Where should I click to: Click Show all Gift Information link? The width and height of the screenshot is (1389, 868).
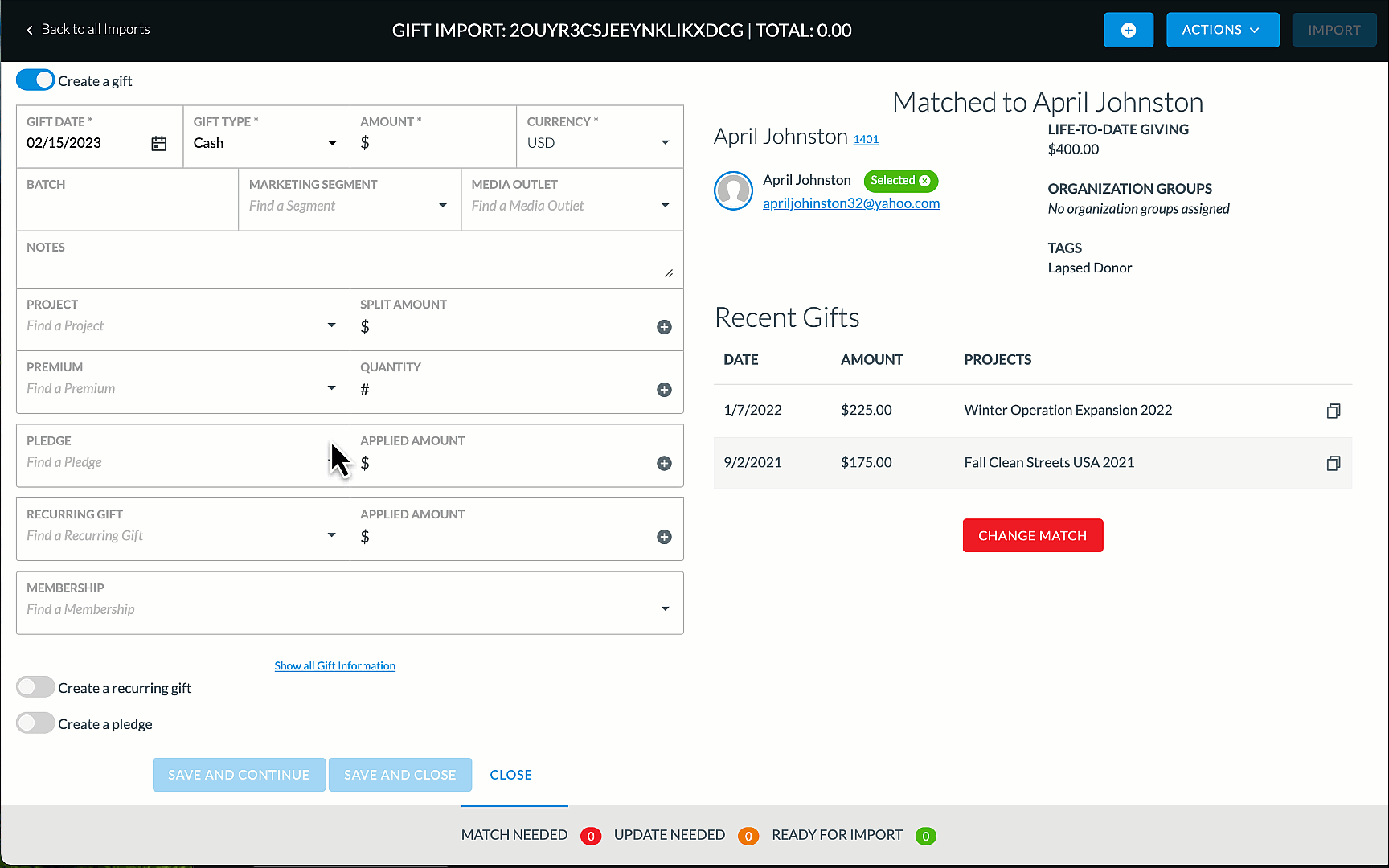334,665
